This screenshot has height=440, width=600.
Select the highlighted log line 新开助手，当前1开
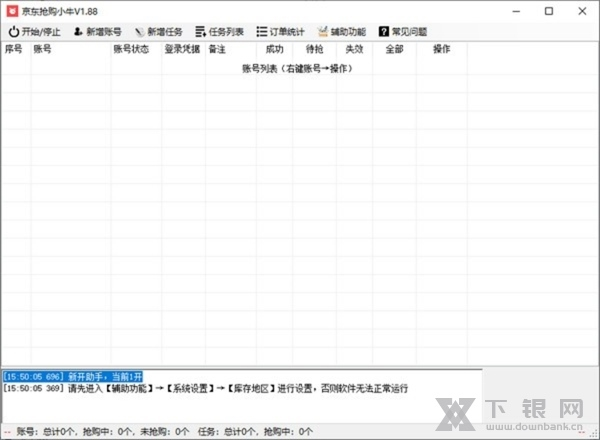click(x=73, y=376)
